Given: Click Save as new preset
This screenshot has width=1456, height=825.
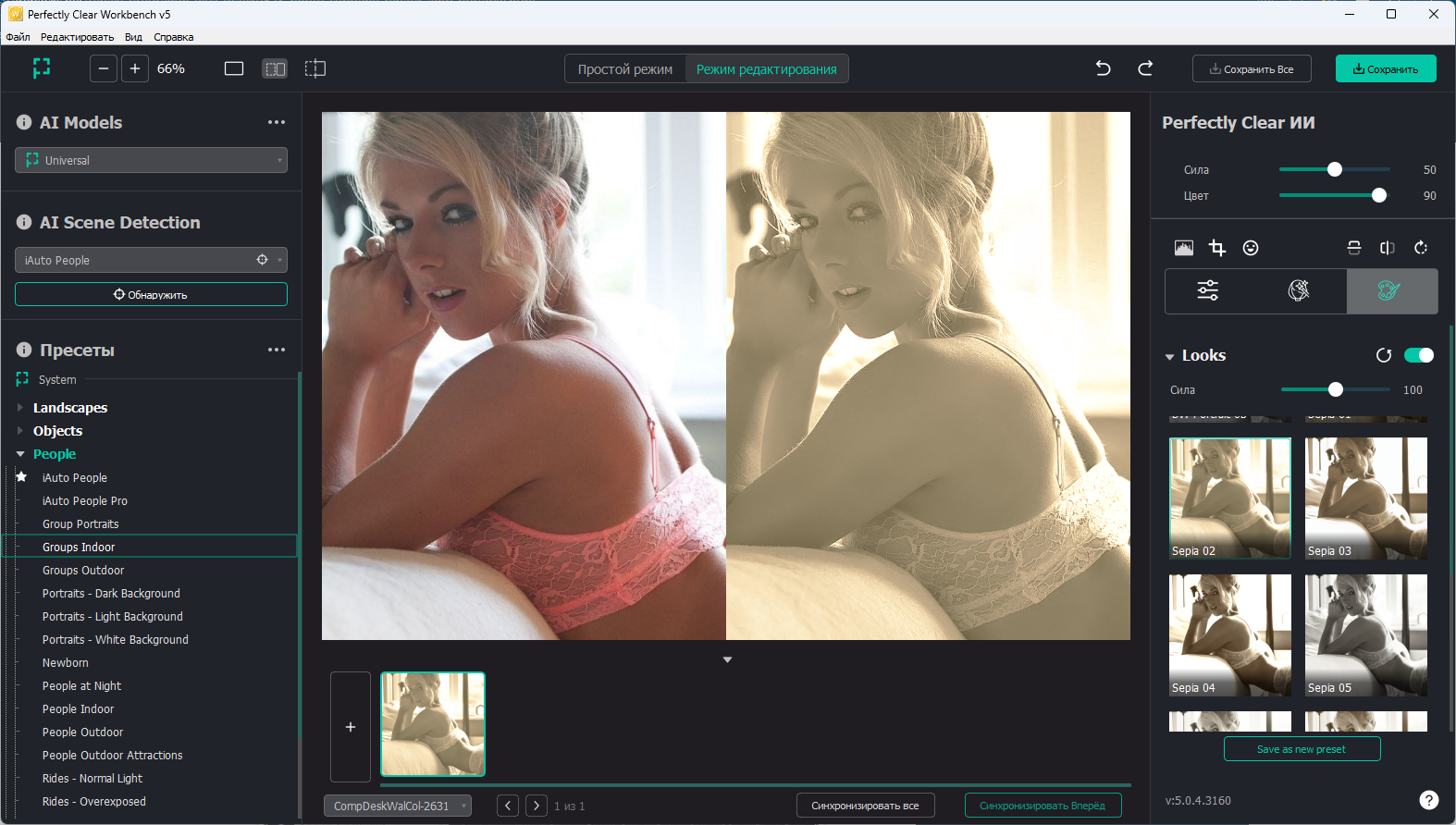Looking at the screenshot, I should (1302, 749).
